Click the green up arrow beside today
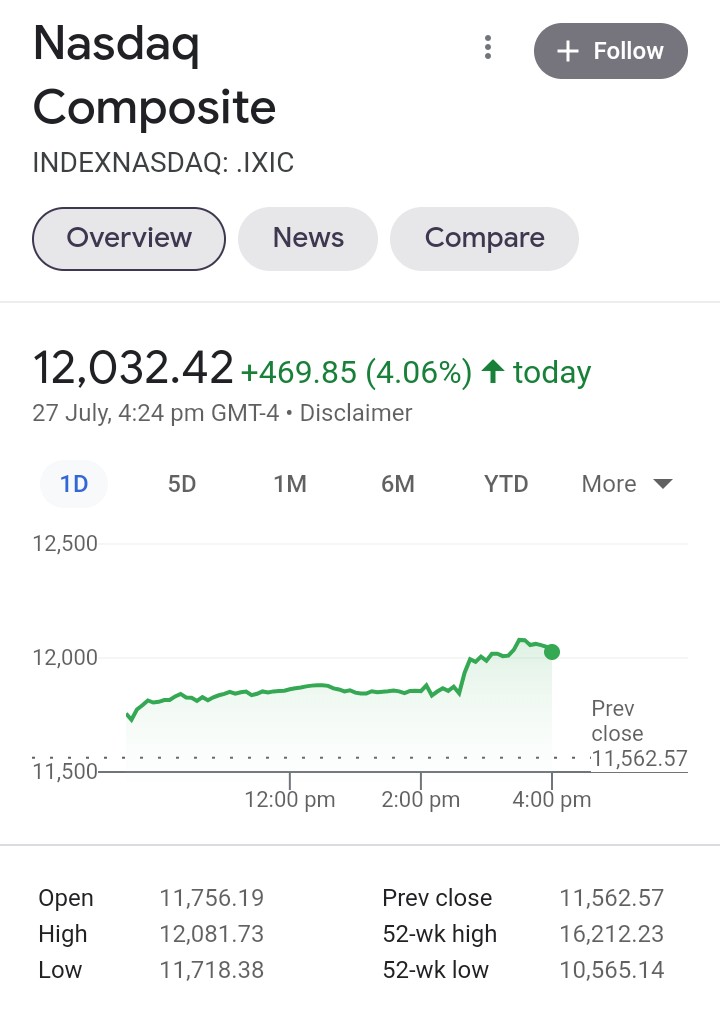720x1010 pixels. pyautogui.click(x=491, y=372)
